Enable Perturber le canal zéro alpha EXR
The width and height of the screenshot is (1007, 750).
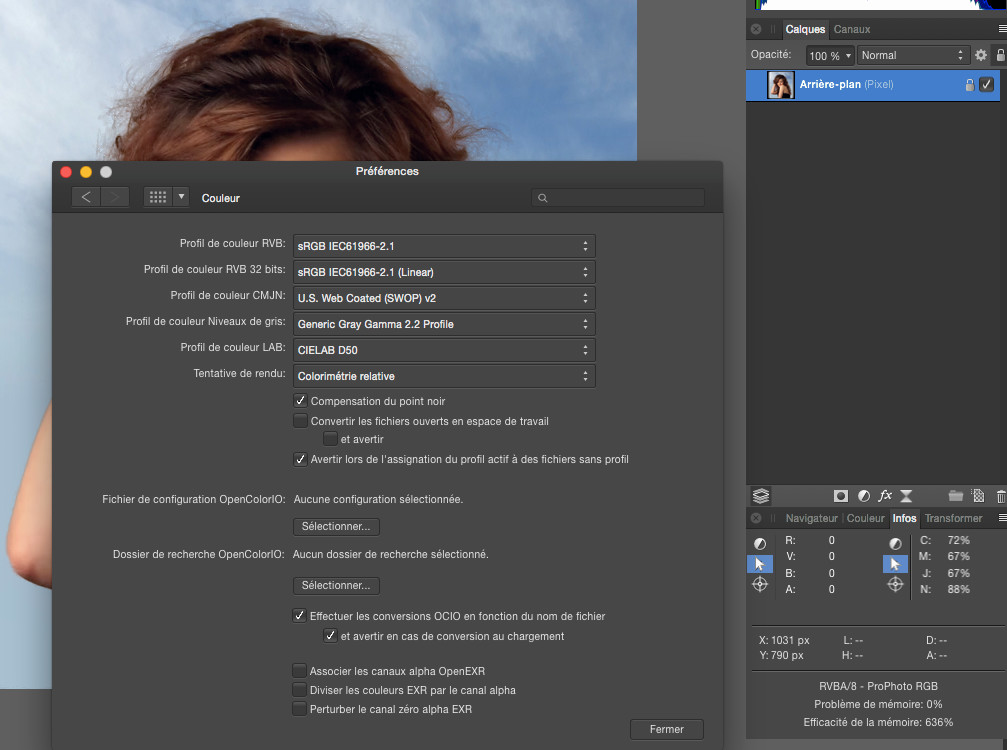tap(299, 709)
